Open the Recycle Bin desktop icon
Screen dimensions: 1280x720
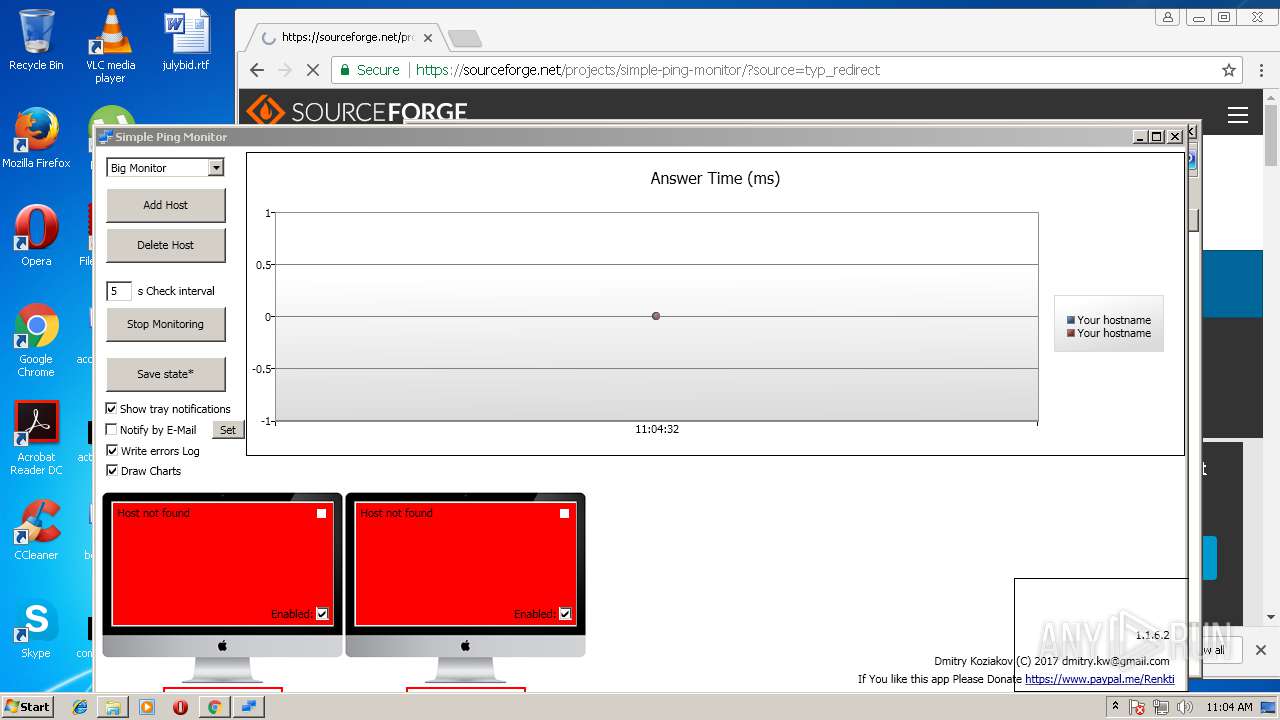pyautogui.click(x=36, y=40)
